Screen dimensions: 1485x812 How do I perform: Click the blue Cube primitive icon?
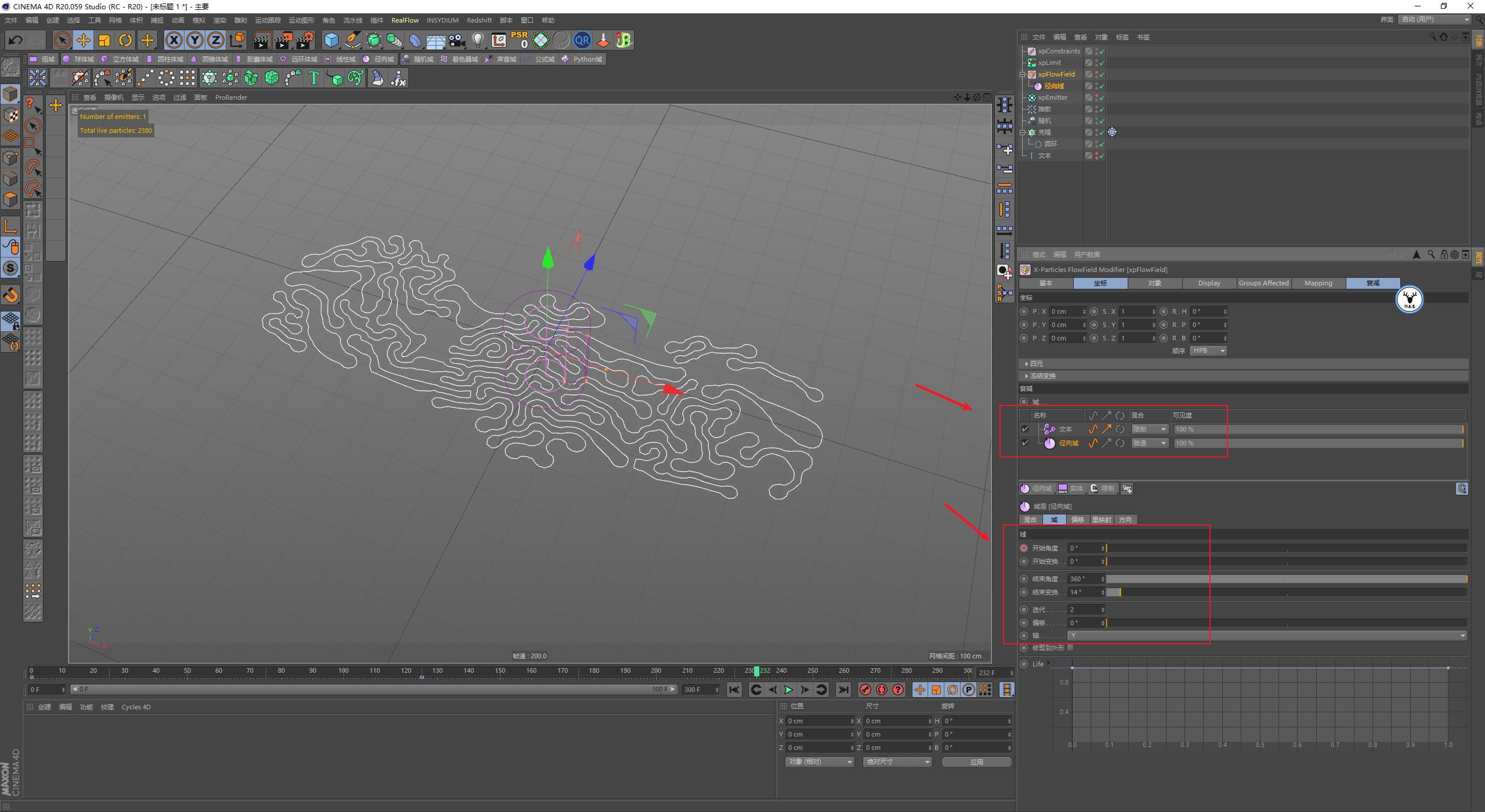pyautogui.click(x=331, y=40)
